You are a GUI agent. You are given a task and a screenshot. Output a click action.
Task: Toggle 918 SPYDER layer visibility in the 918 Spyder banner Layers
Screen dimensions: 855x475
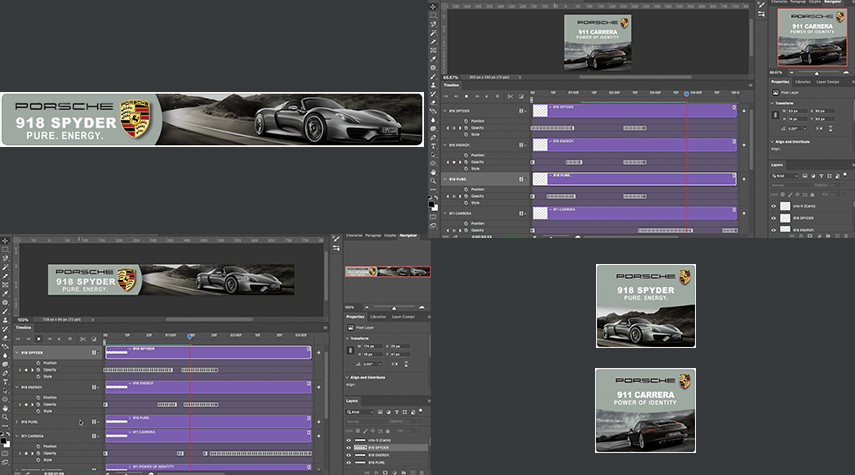click(348, 448)
